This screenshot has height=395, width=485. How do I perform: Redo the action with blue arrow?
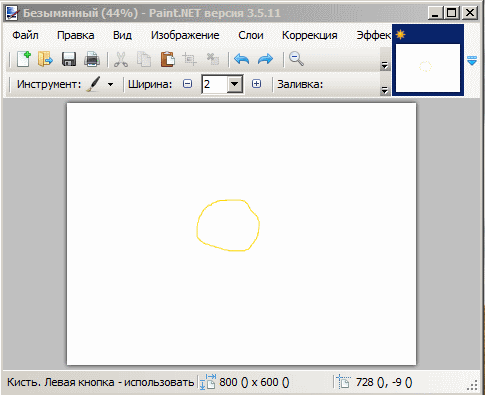(265, 59)
